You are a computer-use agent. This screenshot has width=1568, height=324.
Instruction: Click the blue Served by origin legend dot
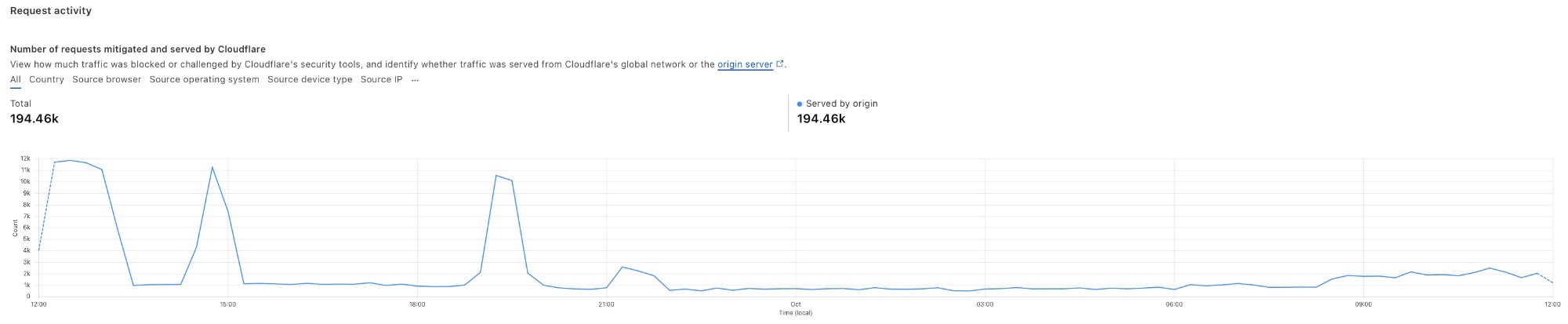coord(800,104)
